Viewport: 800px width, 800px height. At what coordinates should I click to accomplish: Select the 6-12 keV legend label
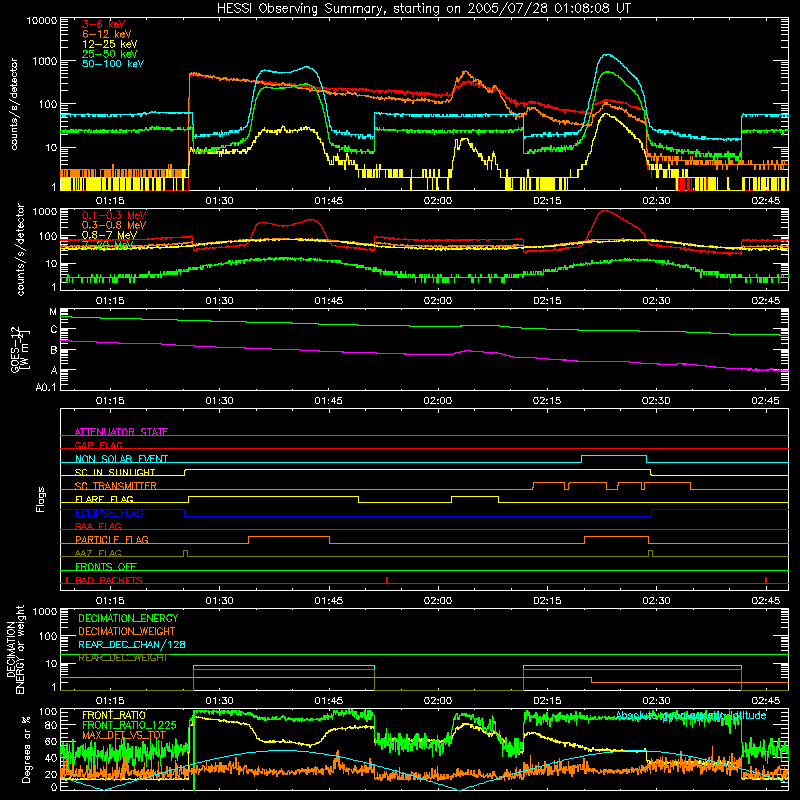tap(106, 34)
